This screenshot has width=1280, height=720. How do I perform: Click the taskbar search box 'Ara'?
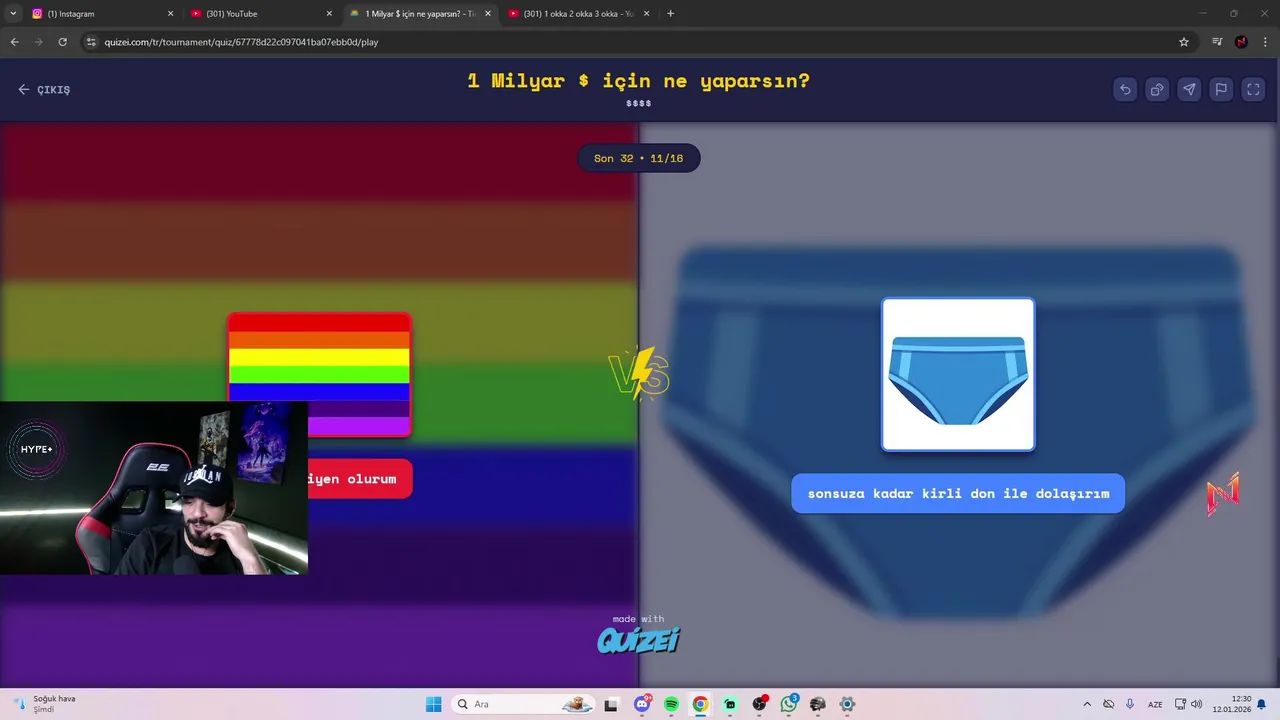point(523,704)
